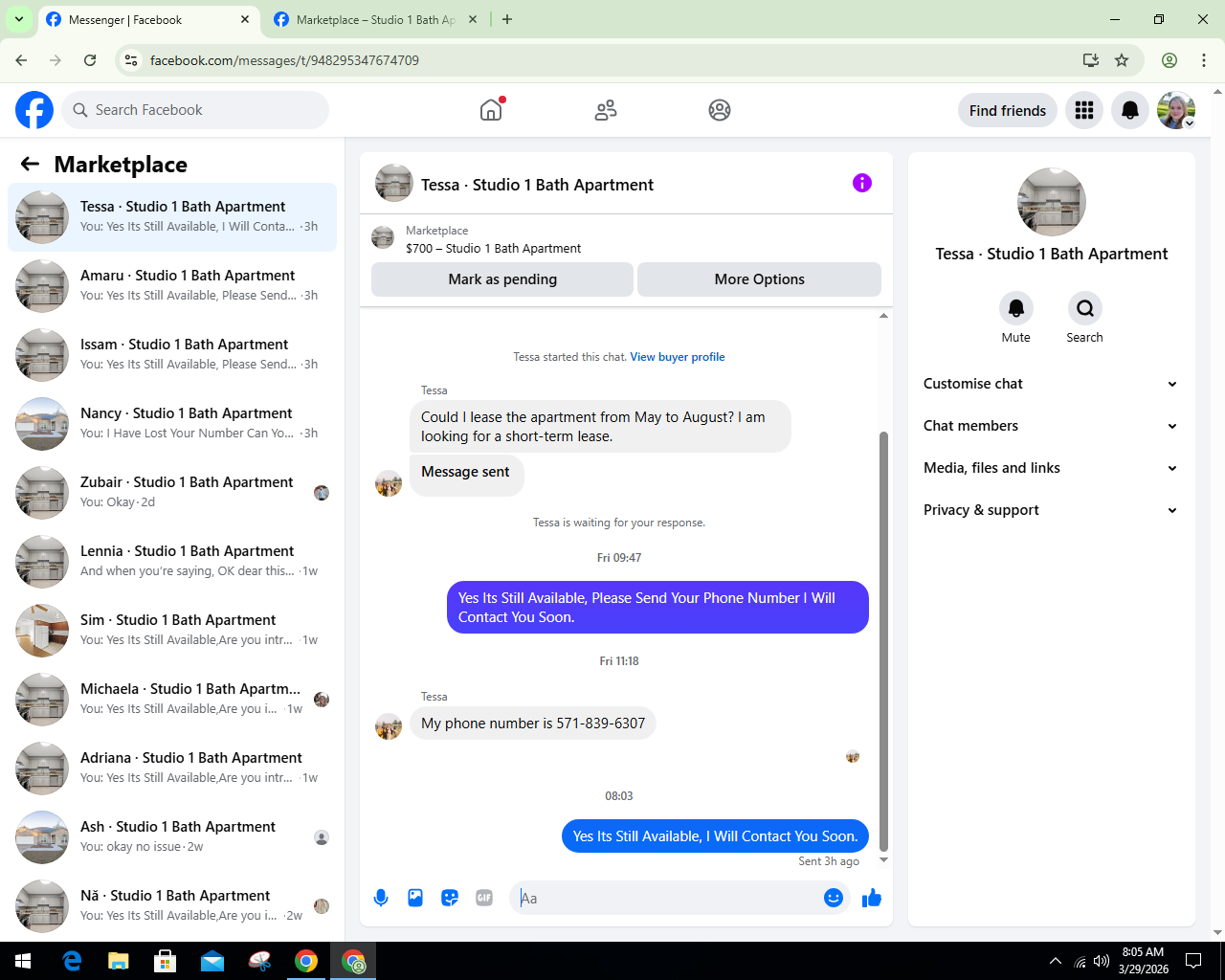The image size is (1225, 980).
Task: Adjust volume from the system tray speaker
Action: pos(1102,961)
